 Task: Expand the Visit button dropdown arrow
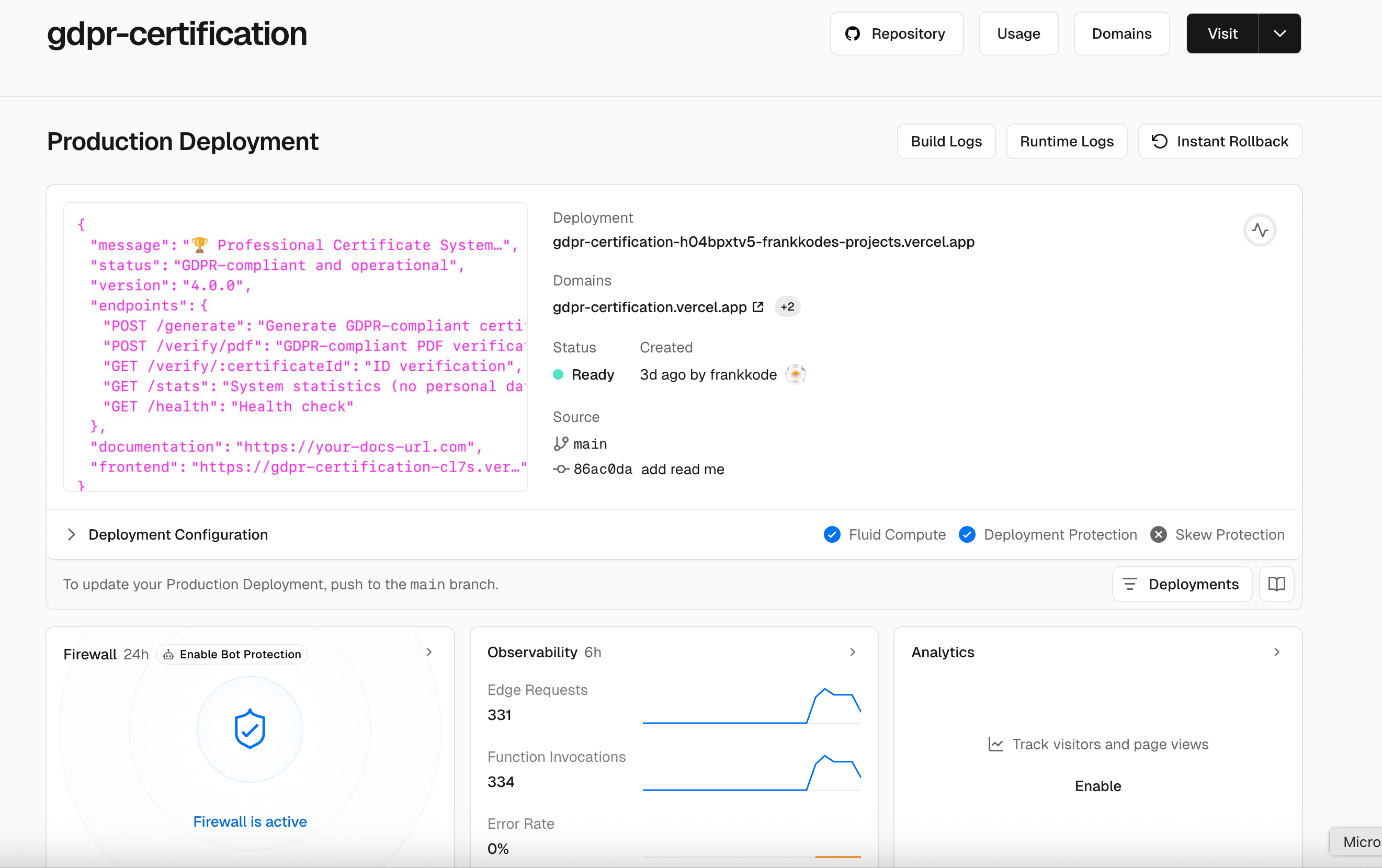1279,33
